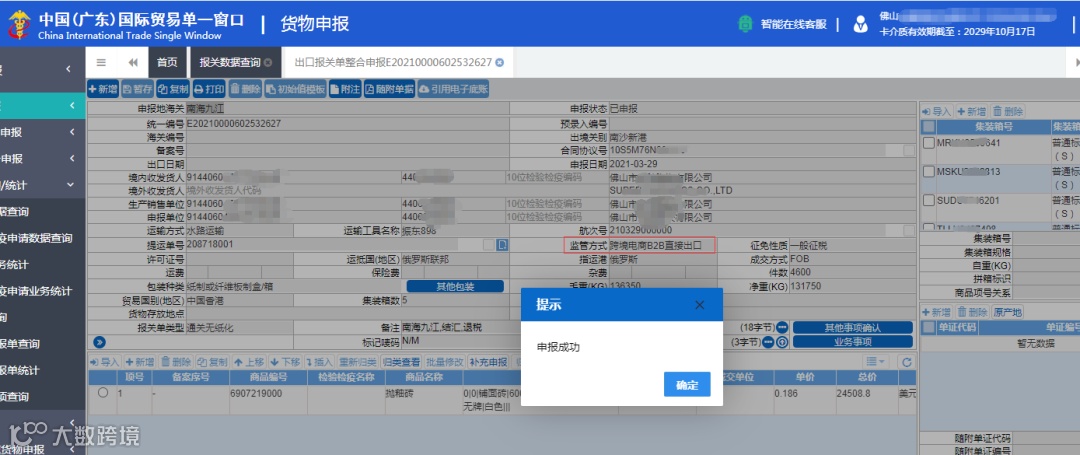This screenshot has height=455, width=1080.
Task: Click 新增 in the 单证代码 panel
Action: pyautogui.click(x=937, y=313)
